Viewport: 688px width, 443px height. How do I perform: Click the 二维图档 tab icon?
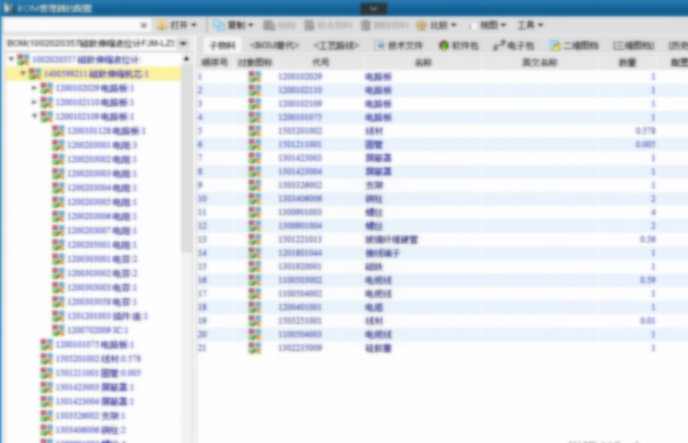pos(555,45)
